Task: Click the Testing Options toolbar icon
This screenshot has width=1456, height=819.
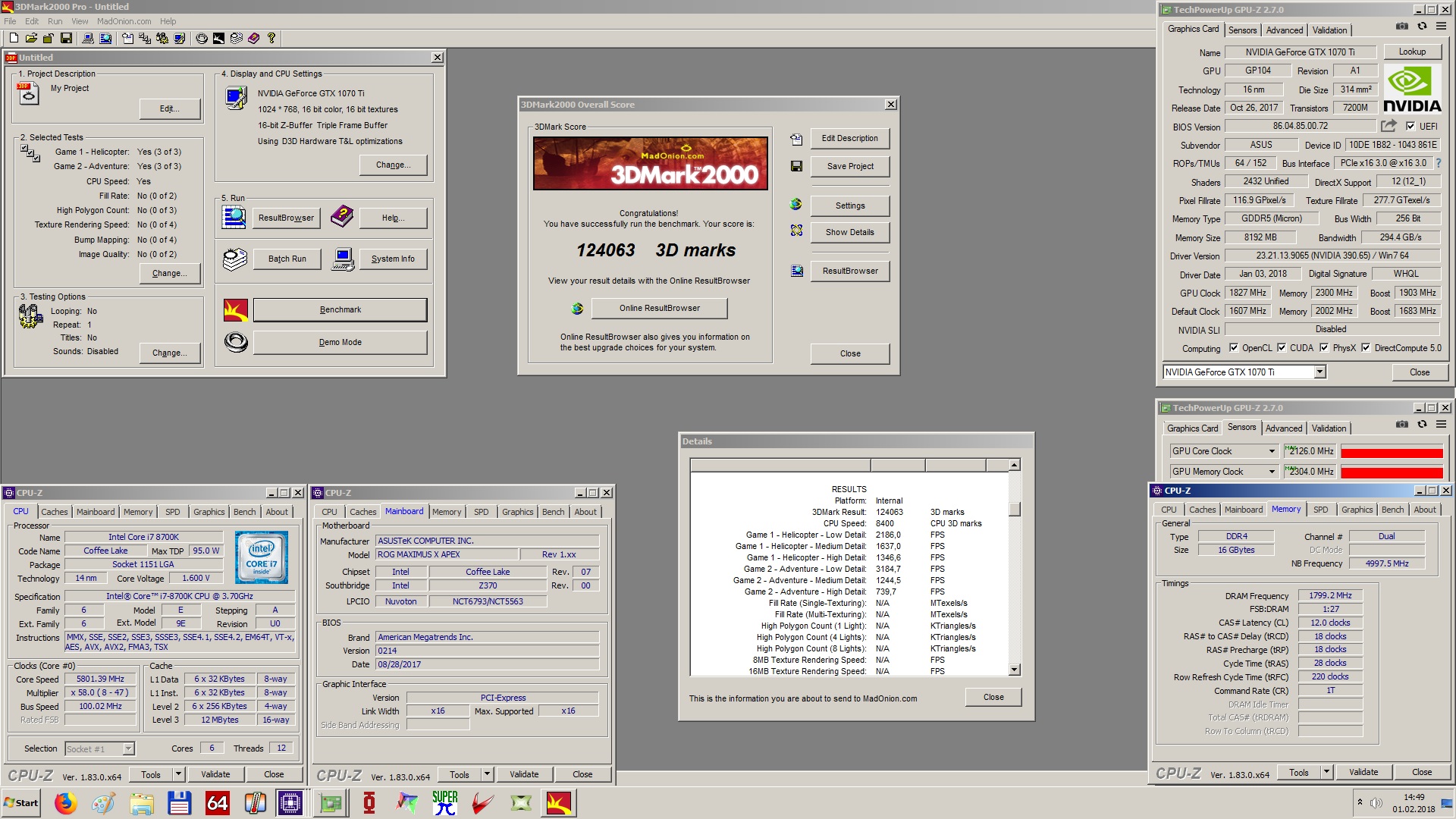Action: 162,38
